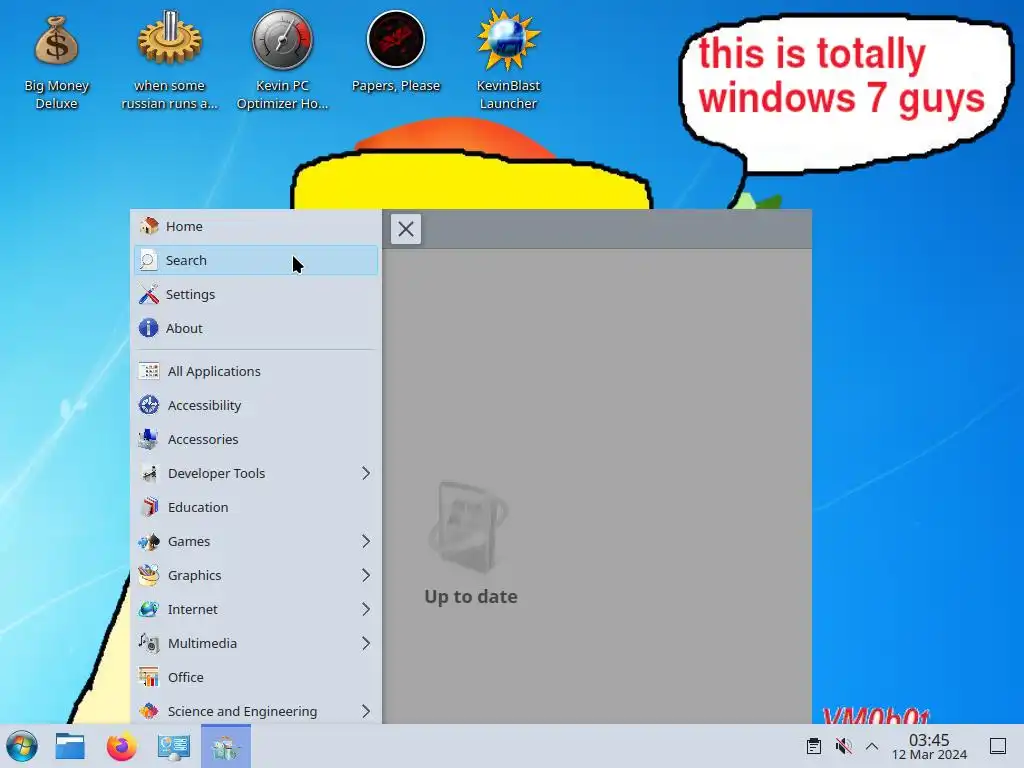Close the panel with X button
Image resolution: width=1024 pixels, height=768 pixels.
click(x=406, y=229)
